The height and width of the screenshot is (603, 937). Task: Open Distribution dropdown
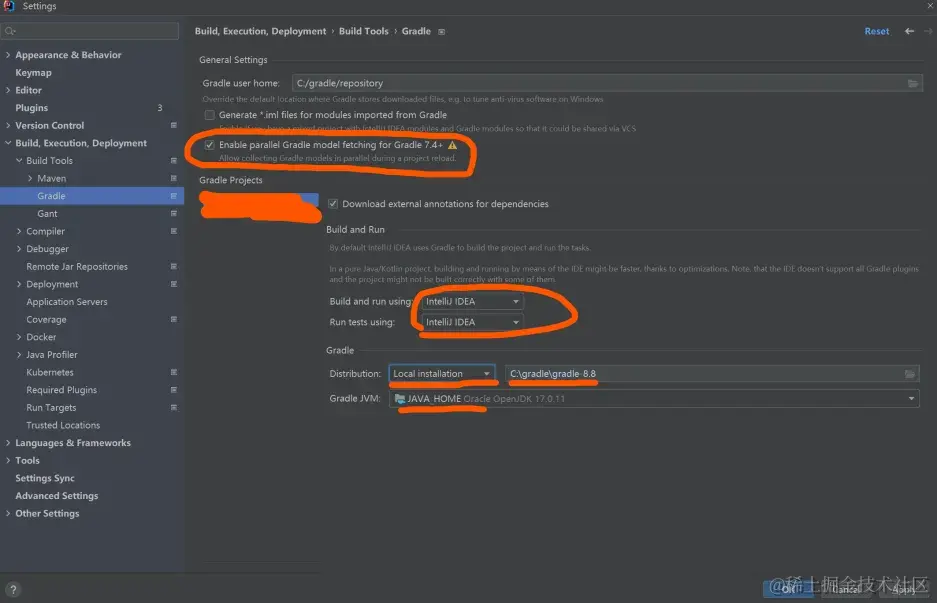pos(442,374)
